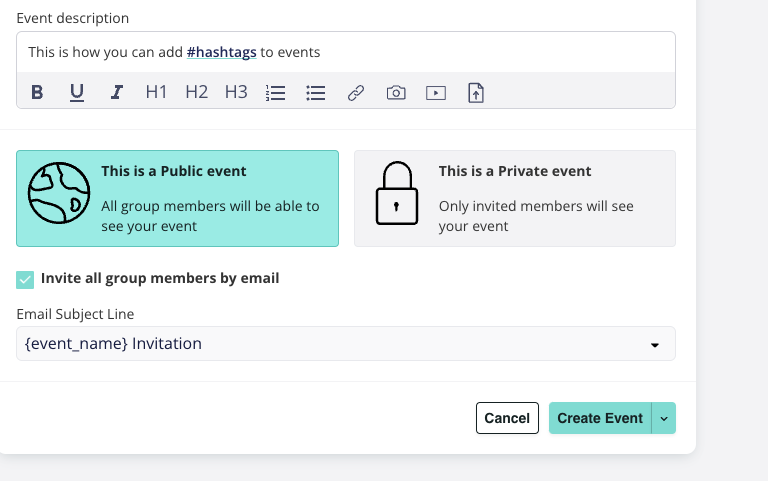Embed a video with play icon
The height and width of the screenshot is (481, 768).
436,93
